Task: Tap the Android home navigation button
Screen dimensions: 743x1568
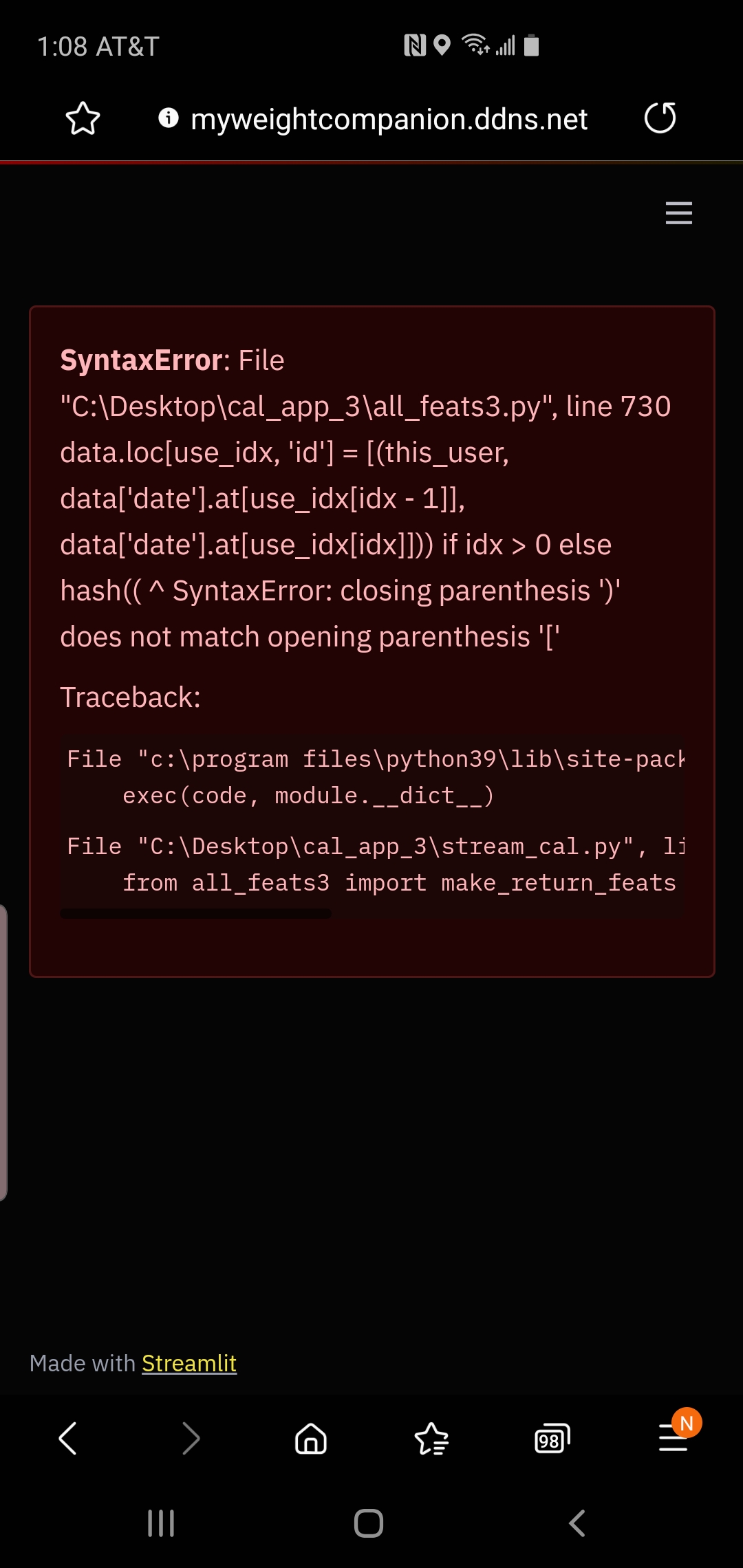Action: pyautogui.click(x=369, y=1522)
